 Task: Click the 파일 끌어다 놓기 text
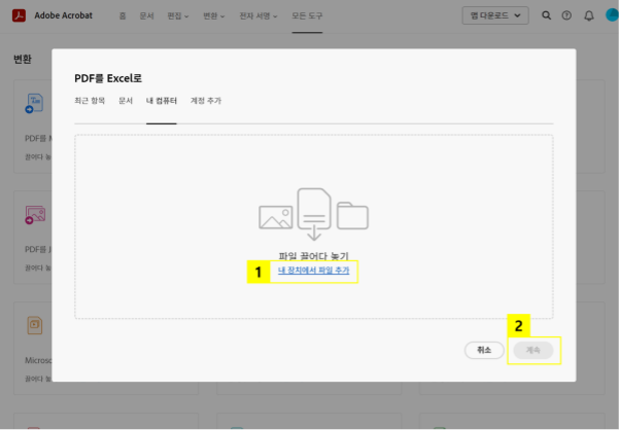tap(314, 256)
